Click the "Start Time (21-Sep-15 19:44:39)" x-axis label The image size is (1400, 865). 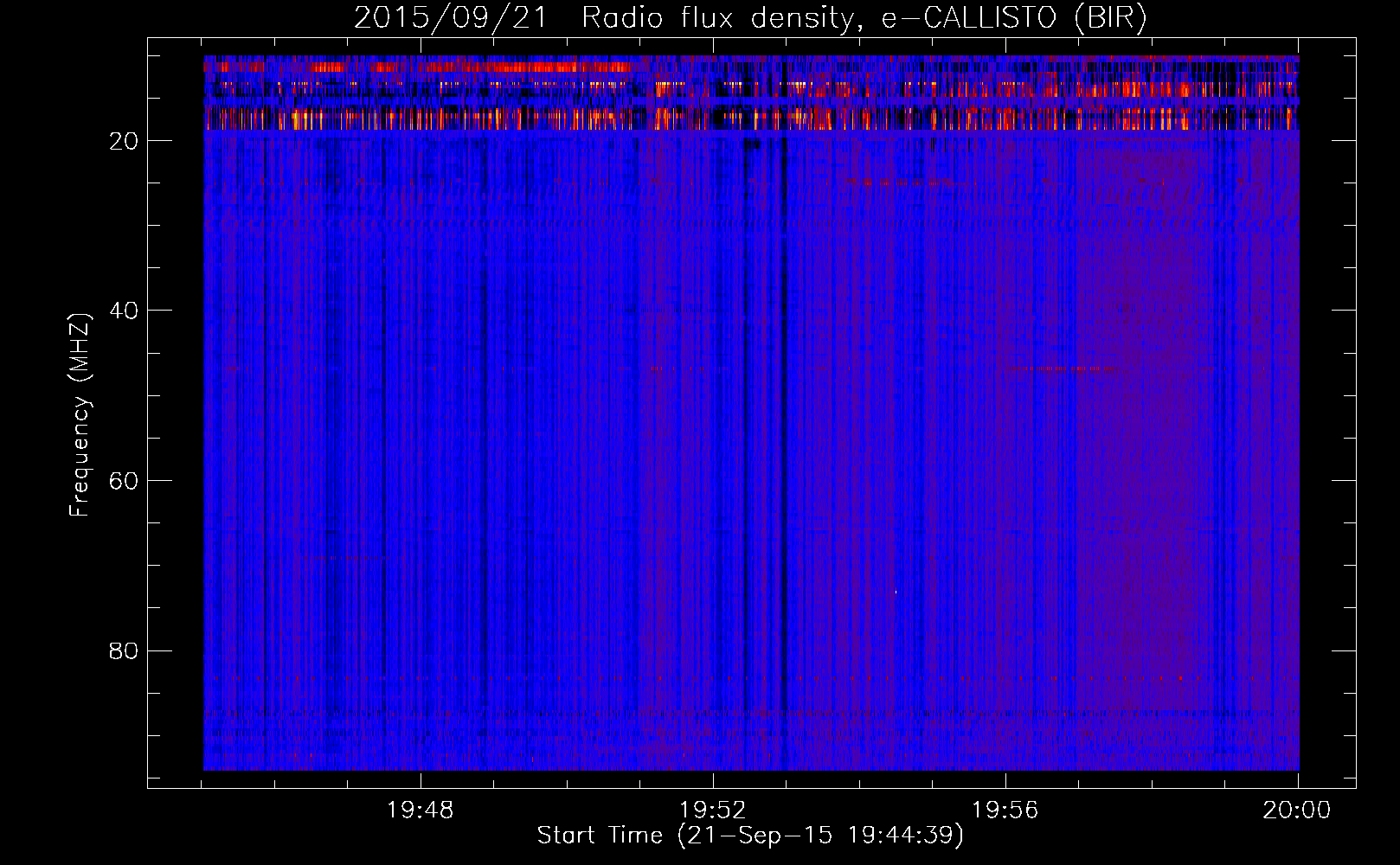pyautogui.click(x=750, y=836)
